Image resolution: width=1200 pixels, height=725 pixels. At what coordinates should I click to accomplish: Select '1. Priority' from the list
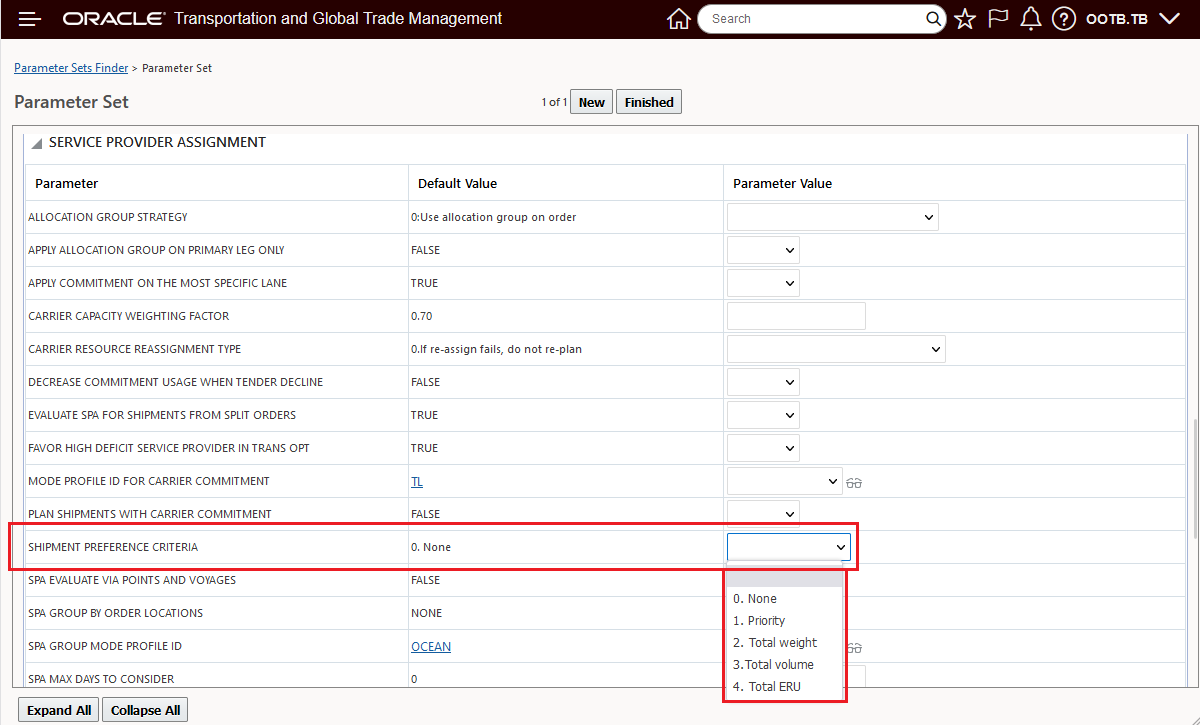759,621
